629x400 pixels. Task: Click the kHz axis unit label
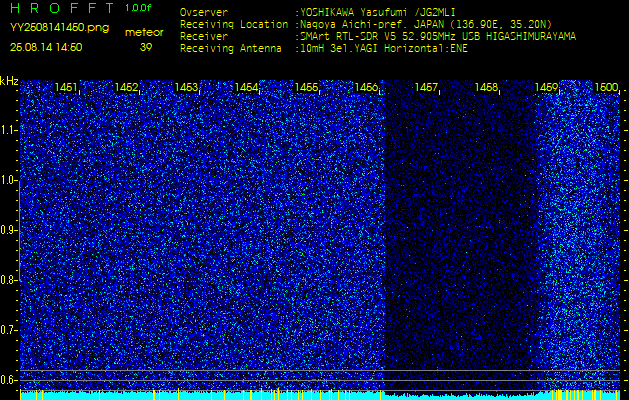[x=9, y=81]
